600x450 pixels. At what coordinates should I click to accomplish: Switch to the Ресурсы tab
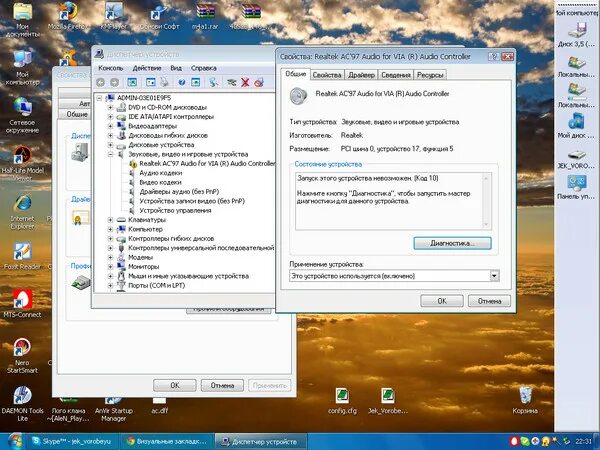point(430,75)
